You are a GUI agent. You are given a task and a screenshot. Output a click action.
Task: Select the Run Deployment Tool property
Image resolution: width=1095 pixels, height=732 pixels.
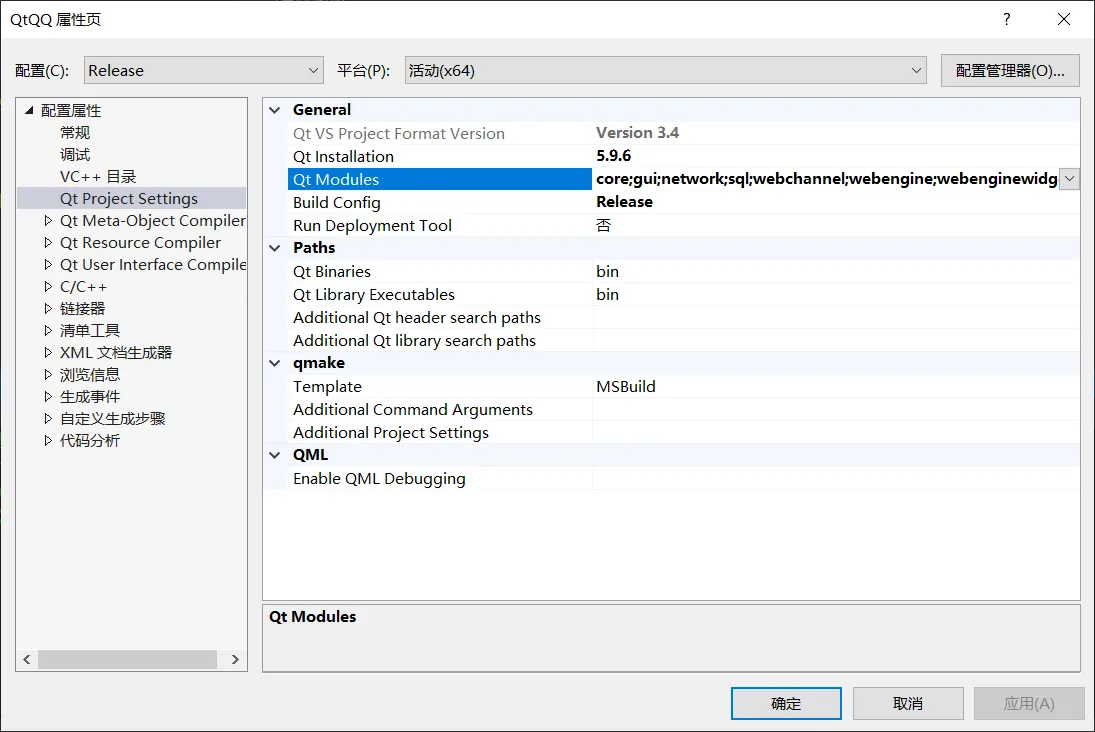click(x=372, y=226)
